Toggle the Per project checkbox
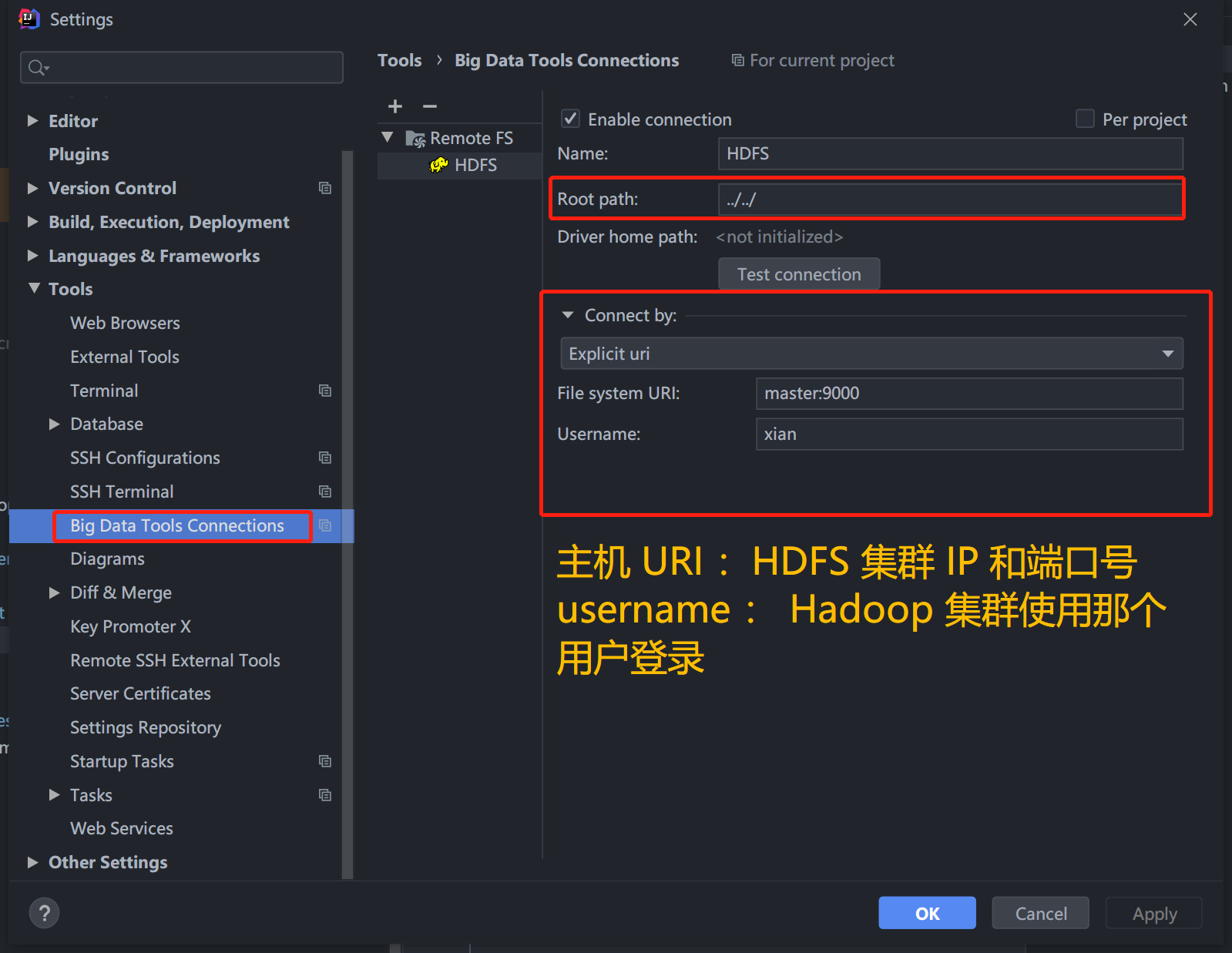1232x953 pixels. point(1085,119)
